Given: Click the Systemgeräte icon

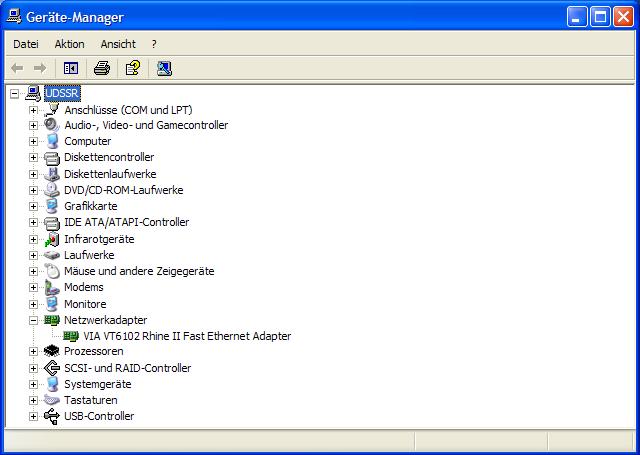Looking at the screenshot, I should point(52,384).
